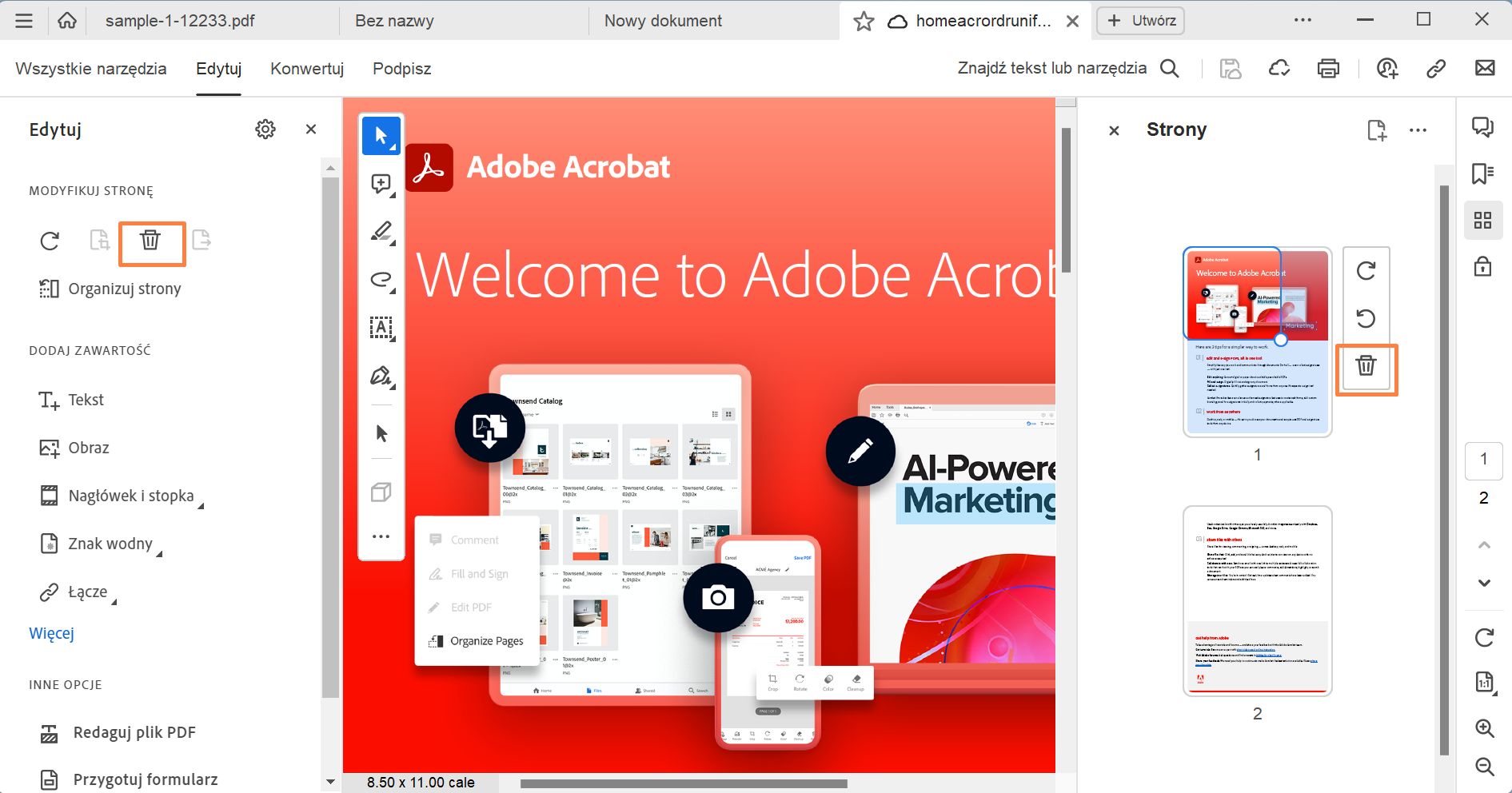The height and width of the screenshot is (793, 1512).
Task: Rotate page 1 thumbnail clockwise
Action: coord(1366,271)
